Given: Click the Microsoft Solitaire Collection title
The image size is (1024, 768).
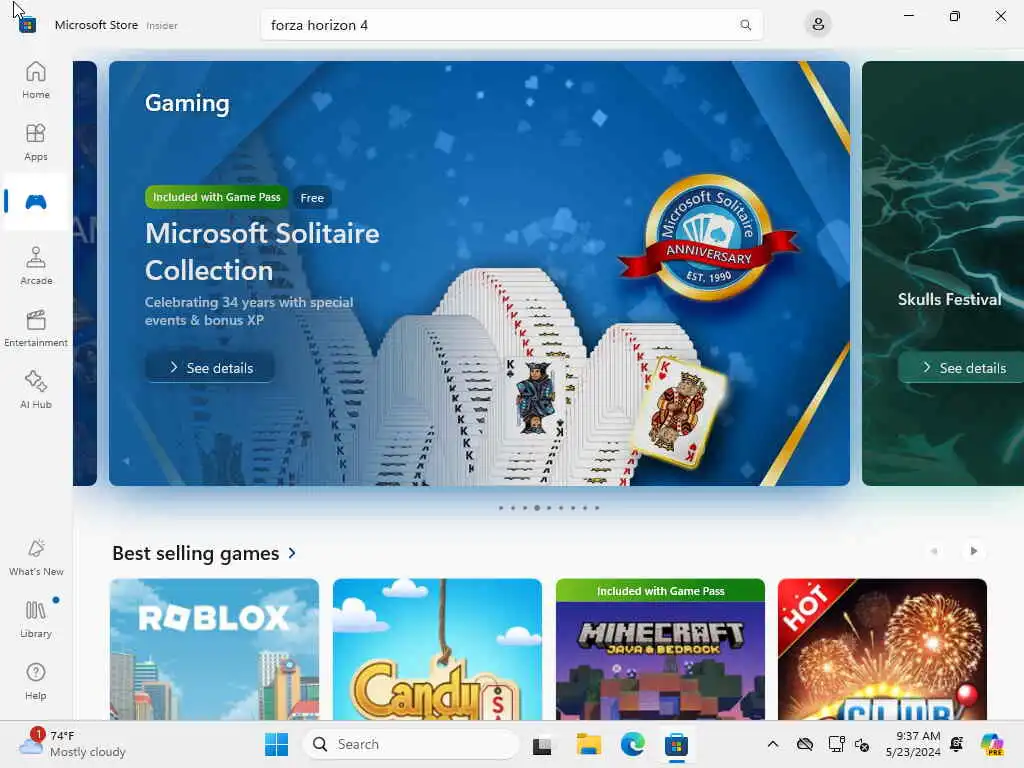Looking at the screenshot, I should (x=262, y=251).
